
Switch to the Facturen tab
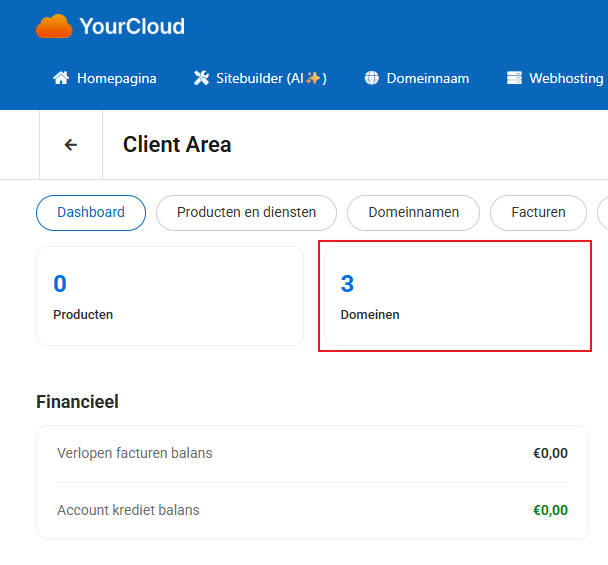(538, 213)
